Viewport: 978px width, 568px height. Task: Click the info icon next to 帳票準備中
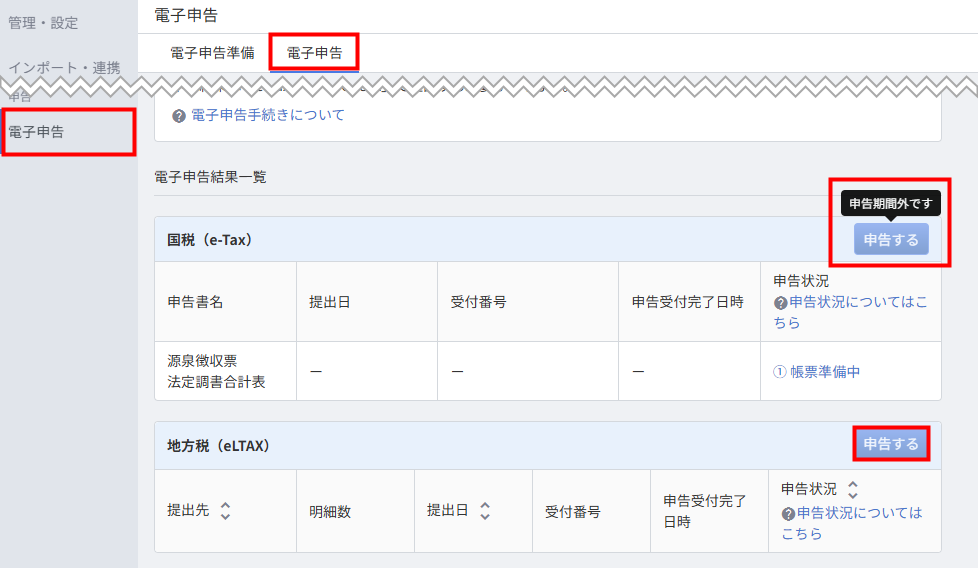point(780,371)
